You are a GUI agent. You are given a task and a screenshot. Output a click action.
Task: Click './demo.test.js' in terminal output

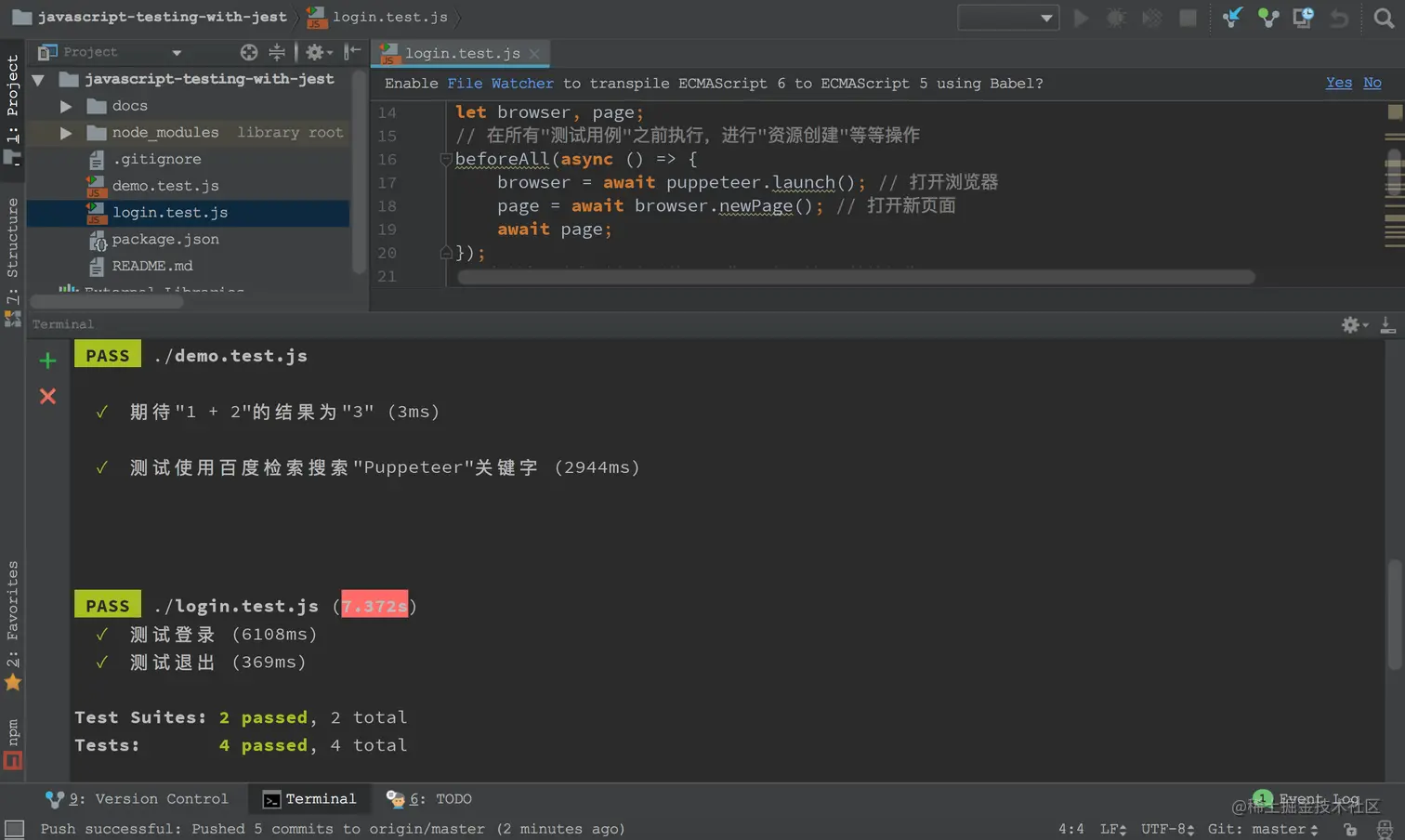point(230,356)
